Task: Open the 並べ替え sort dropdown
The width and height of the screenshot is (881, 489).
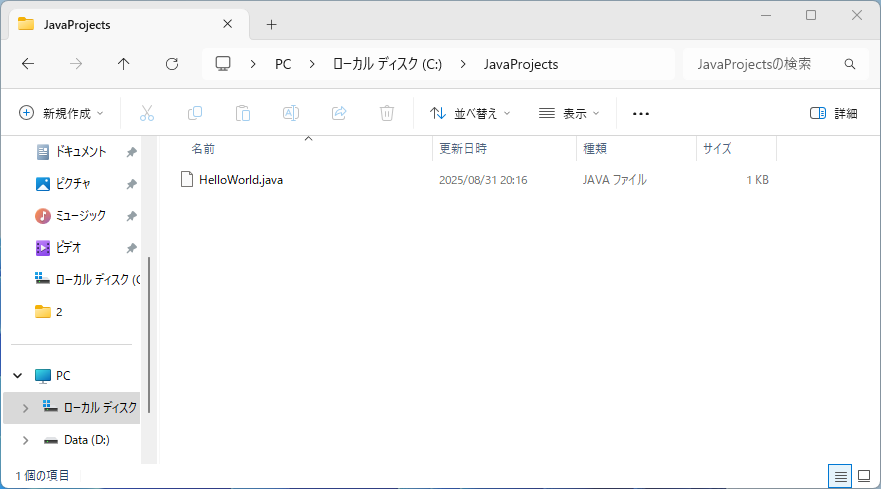Action: click(470, 113)
